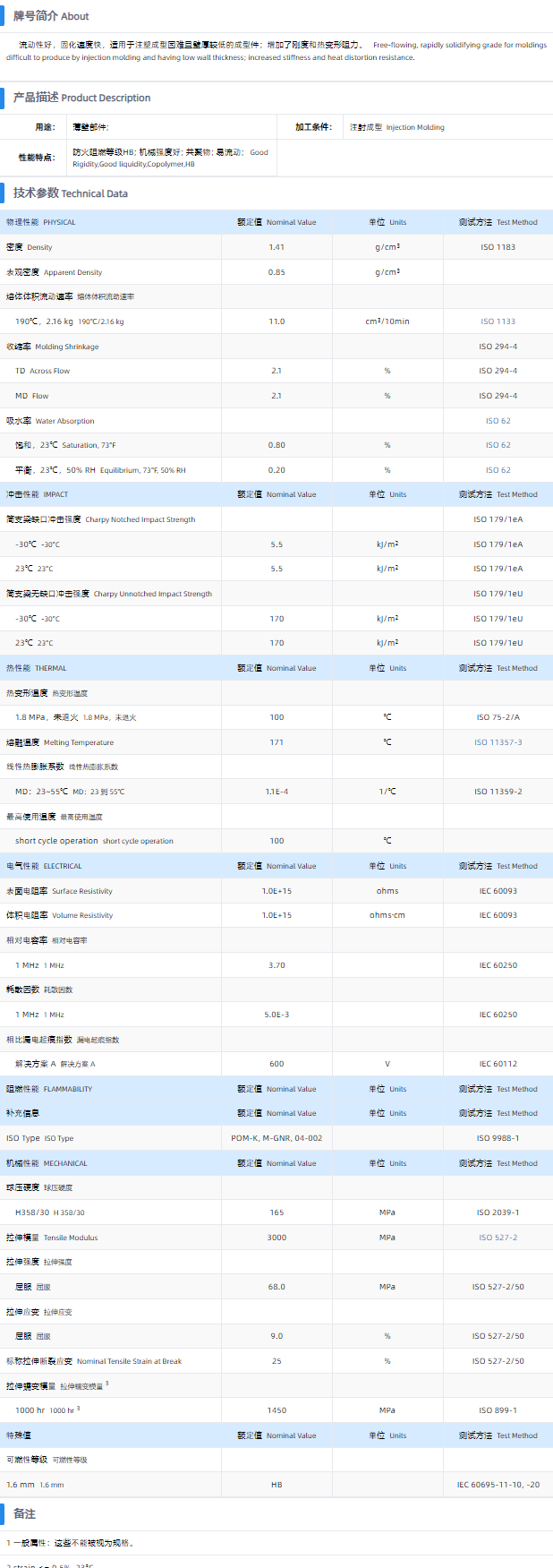Viewport: 553px width, 1568px height.
Task: Select the creep modulus value 1450
Action: [276, 1410]
